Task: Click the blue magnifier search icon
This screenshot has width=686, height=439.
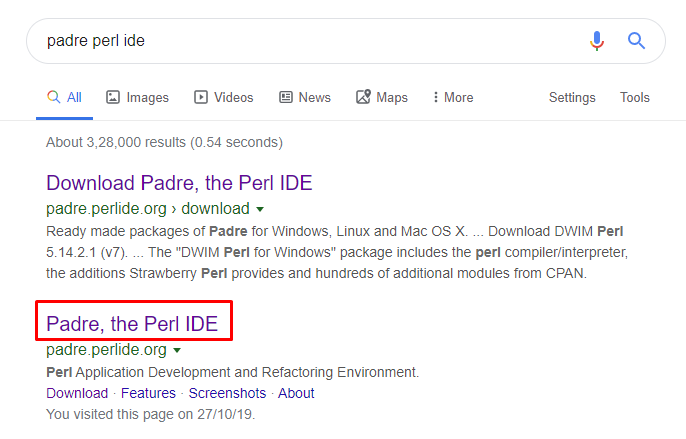Action: (x=636, y=41)
